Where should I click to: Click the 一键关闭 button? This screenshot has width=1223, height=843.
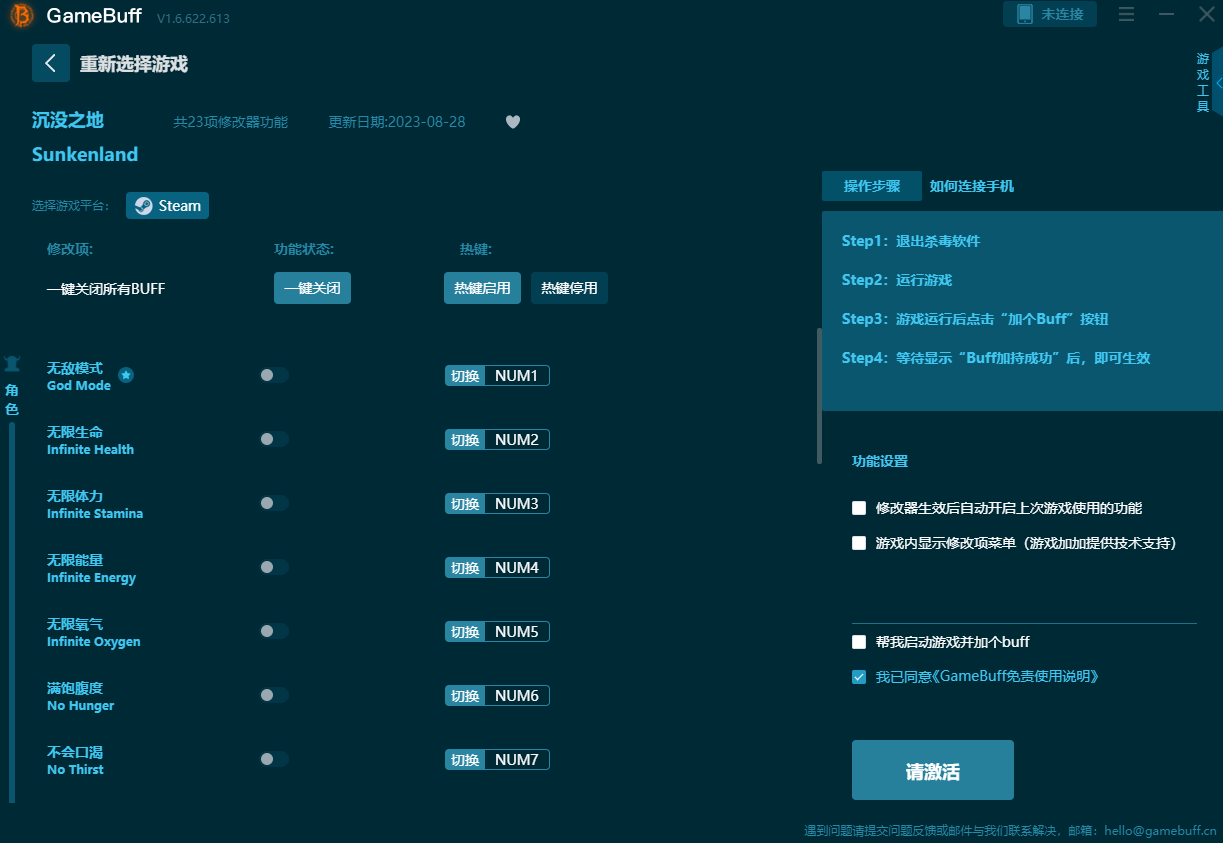(312, 288)
